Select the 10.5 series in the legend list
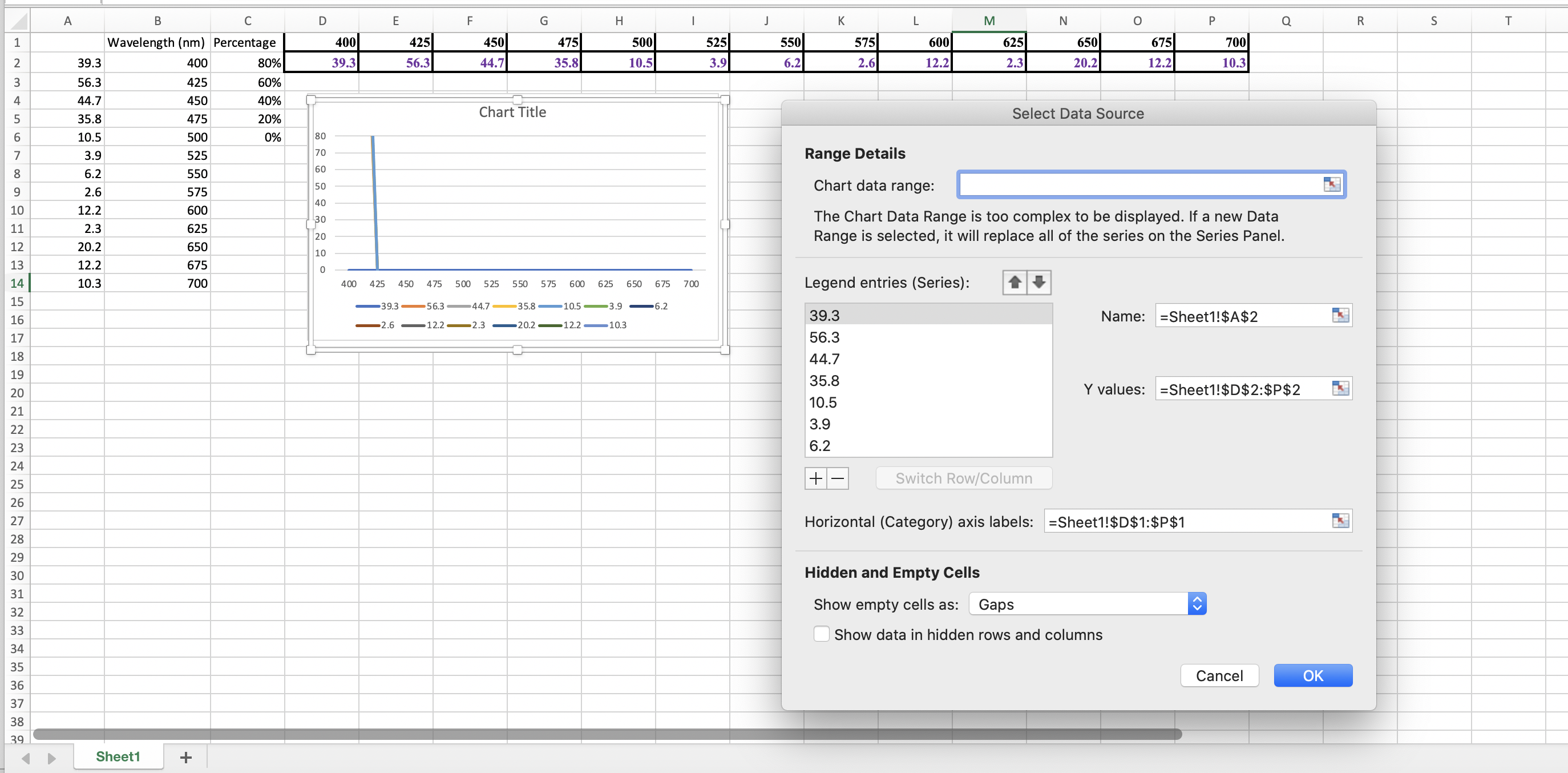This screenshot has width=1568, height=773. pyautogui.click(x=928, y=402)
